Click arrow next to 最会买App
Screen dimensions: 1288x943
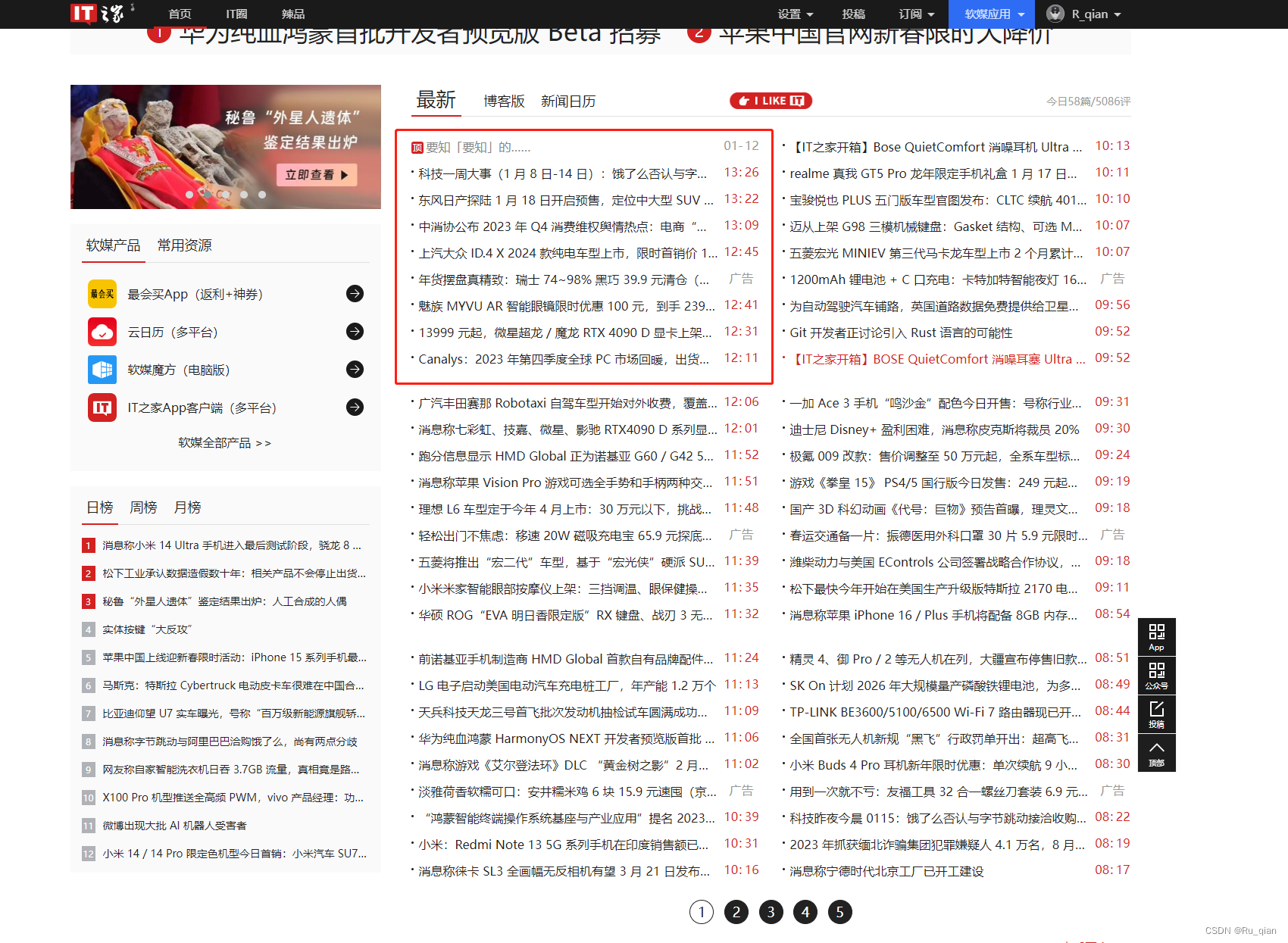(355, 294)
